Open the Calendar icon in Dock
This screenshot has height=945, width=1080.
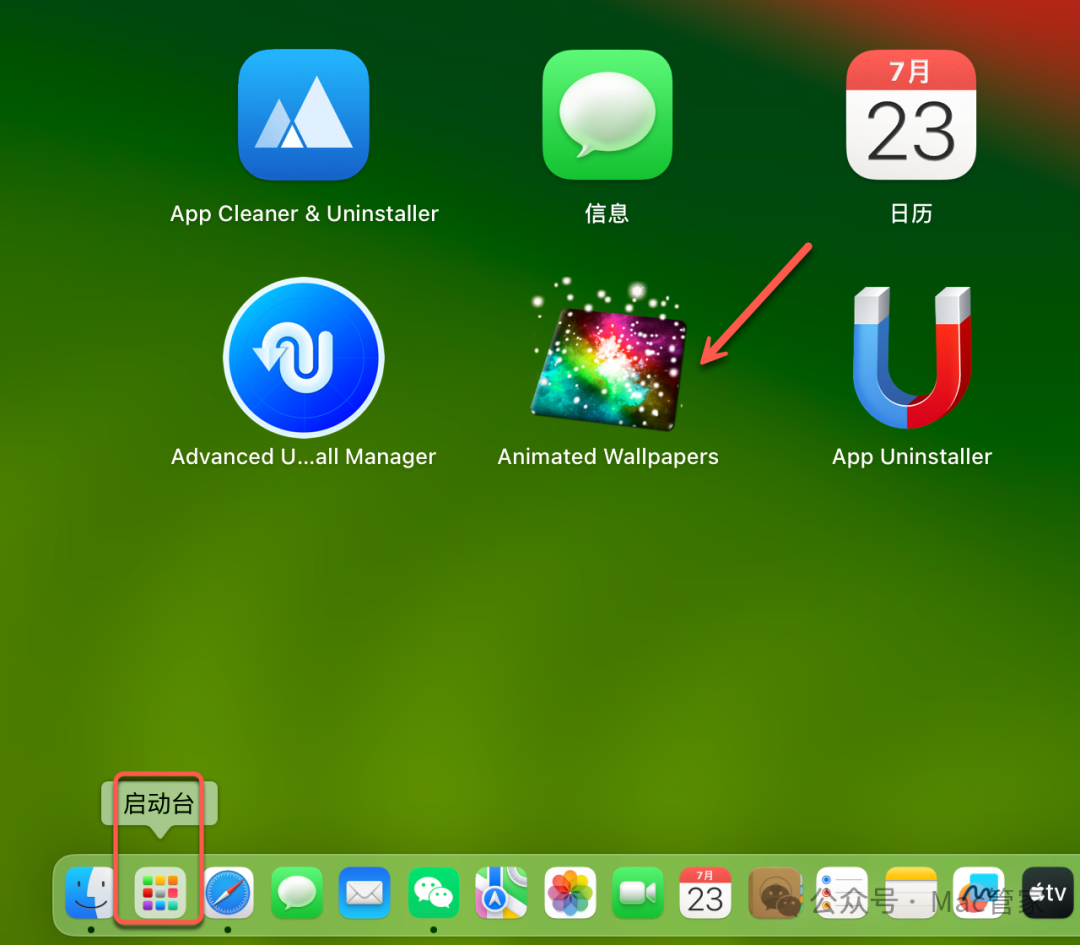click(705, 893)
